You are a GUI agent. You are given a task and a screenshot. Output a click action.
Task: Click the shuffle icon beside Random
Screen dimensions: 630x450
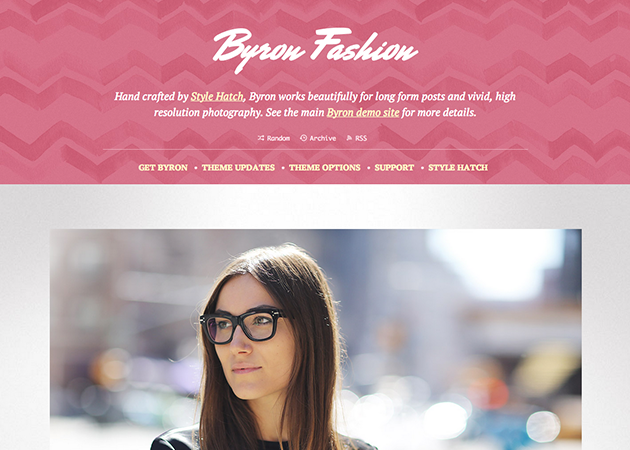coord(261,138)
